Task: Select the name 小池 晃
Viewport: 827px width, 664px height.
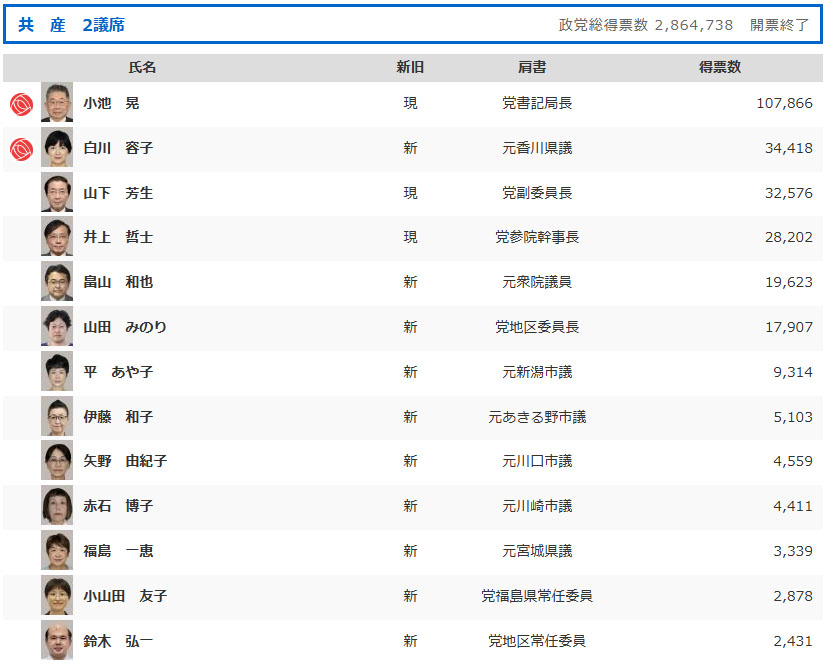Action: point(111,103)
